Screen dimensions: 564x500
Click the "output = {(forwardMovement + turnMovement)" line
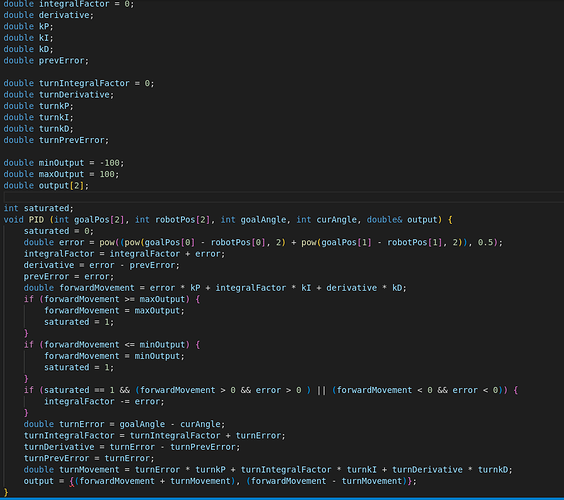point(220,481)
